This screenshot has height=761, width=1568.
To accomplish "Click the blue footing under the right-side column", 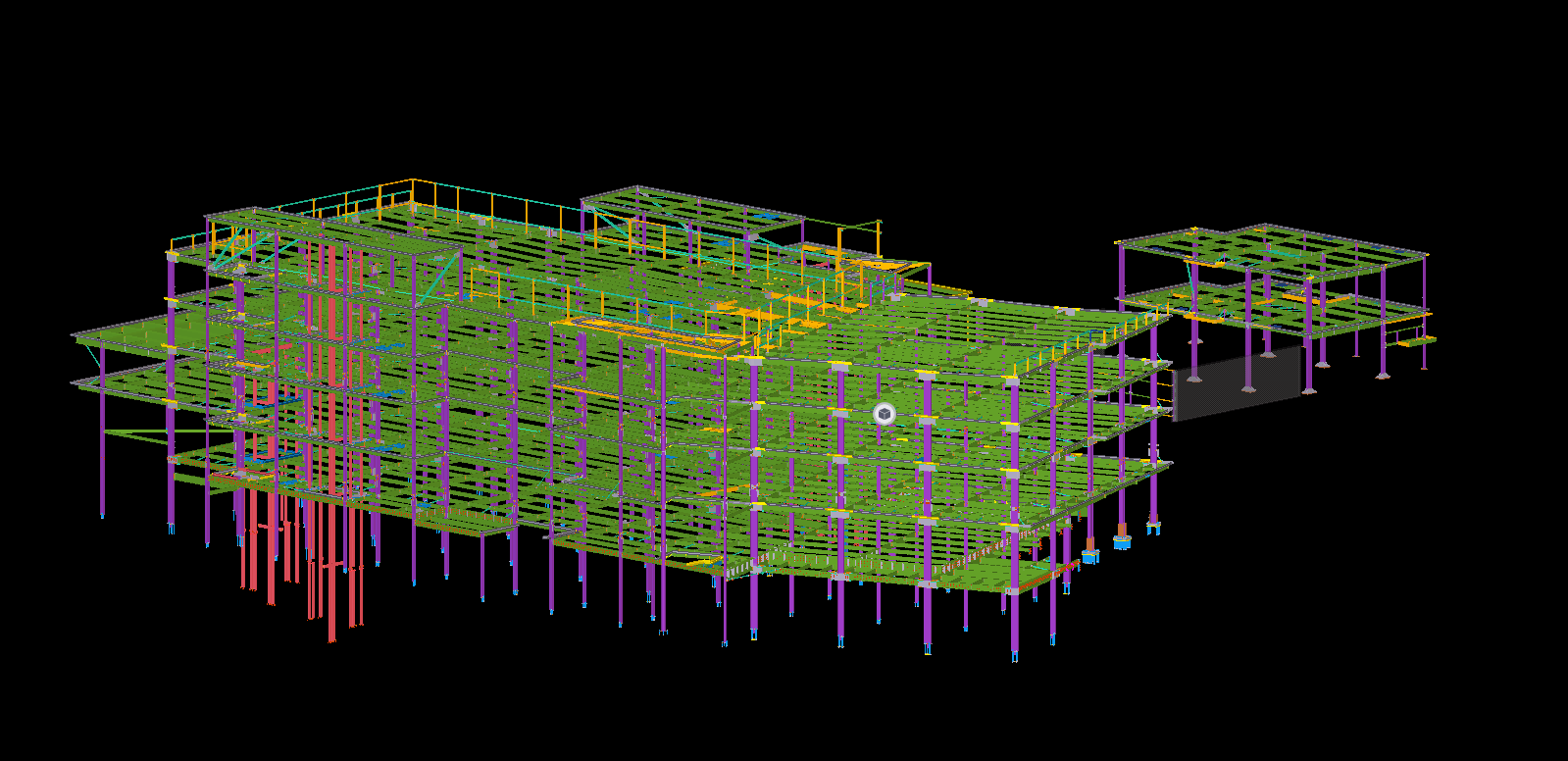I will pyautogui.click(x=1122, y=540).
